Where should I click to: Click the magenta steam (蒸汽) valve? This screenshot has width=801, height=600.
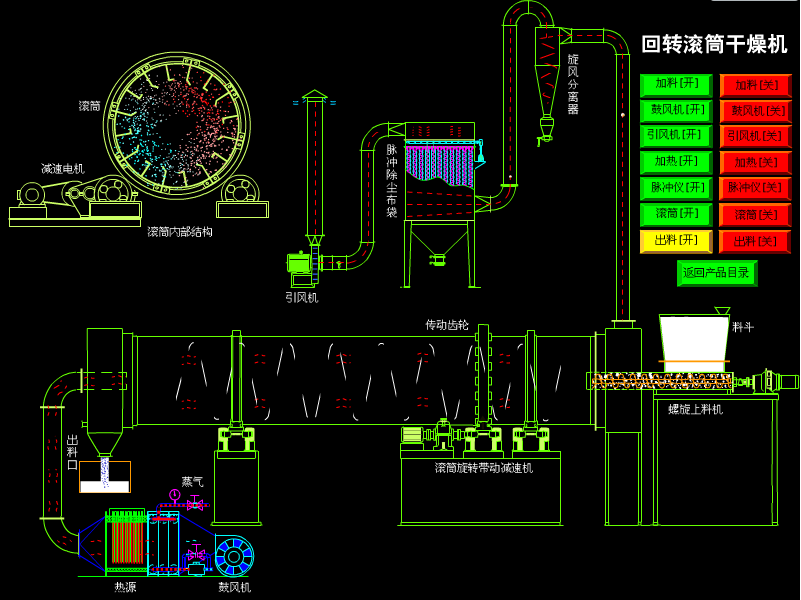[195, 503]
